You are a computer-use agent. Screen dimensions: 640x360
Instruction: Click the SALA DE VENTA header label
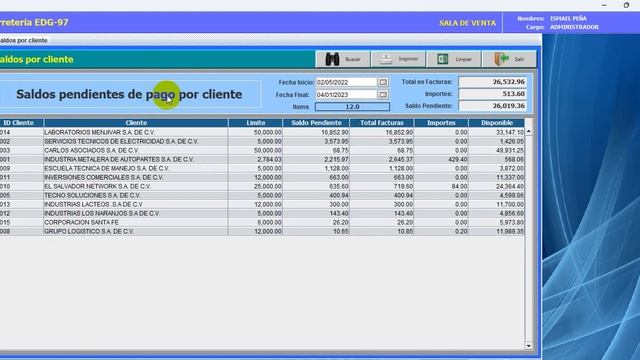(467, 23)
